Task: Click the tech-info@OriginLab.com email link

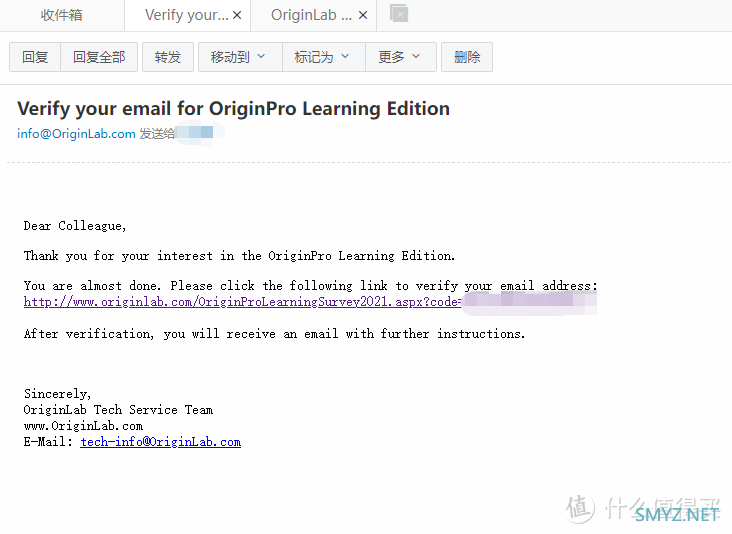Action: coord(161,442)
